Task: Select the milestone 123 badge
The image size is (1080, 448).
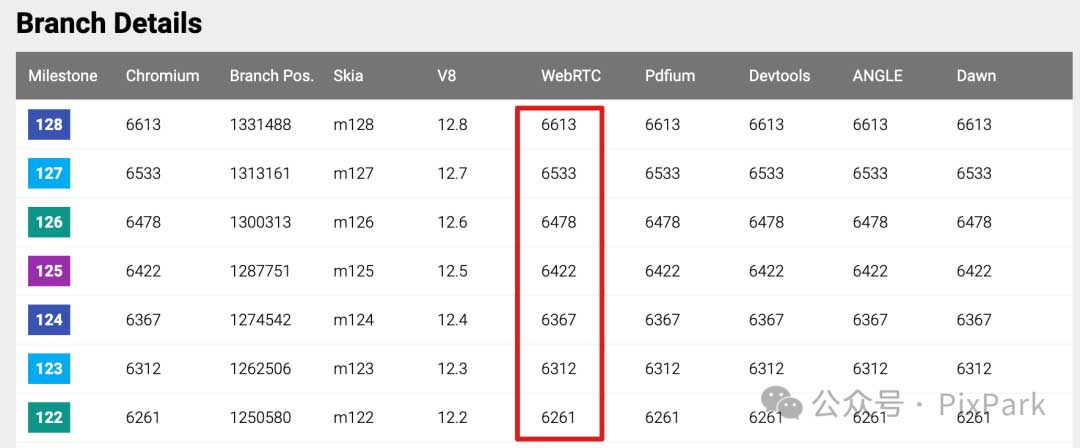Action: pos(48,369)
